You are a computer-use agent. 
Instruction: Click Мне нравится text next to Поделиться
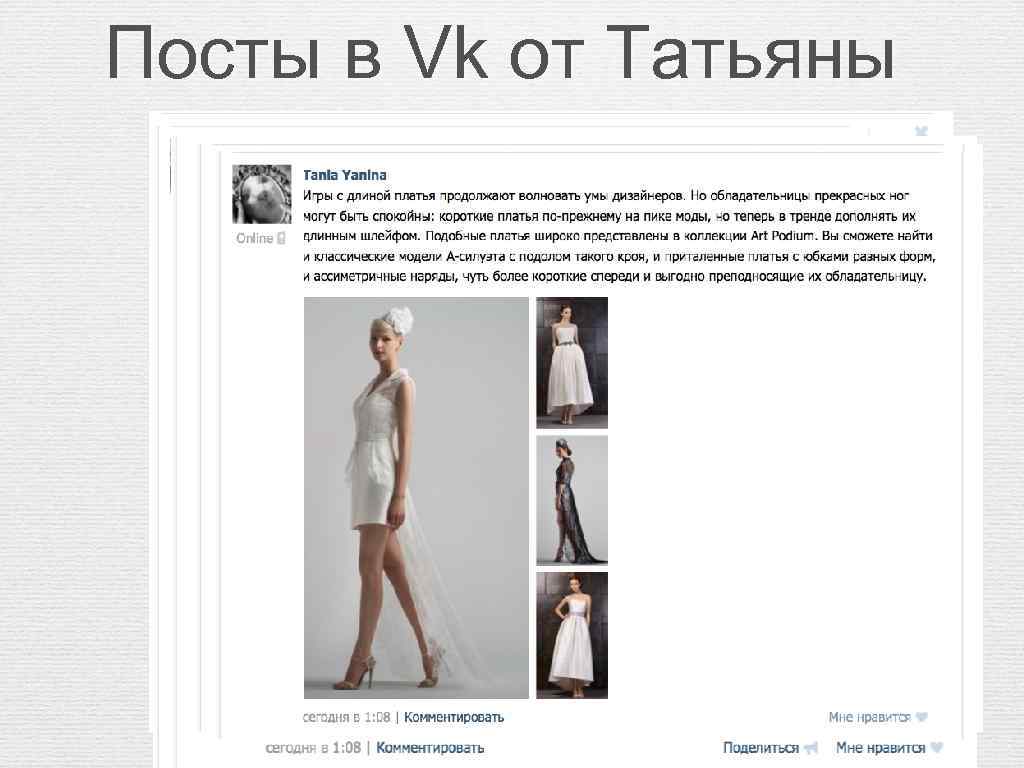pos(880,748)
